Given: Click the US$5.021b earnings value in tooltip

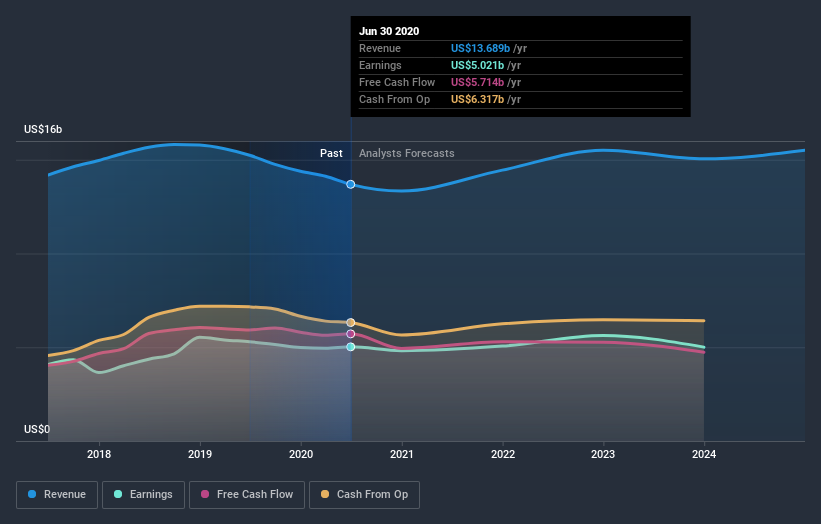Looking at the screenshot, I should click(478, 65).
